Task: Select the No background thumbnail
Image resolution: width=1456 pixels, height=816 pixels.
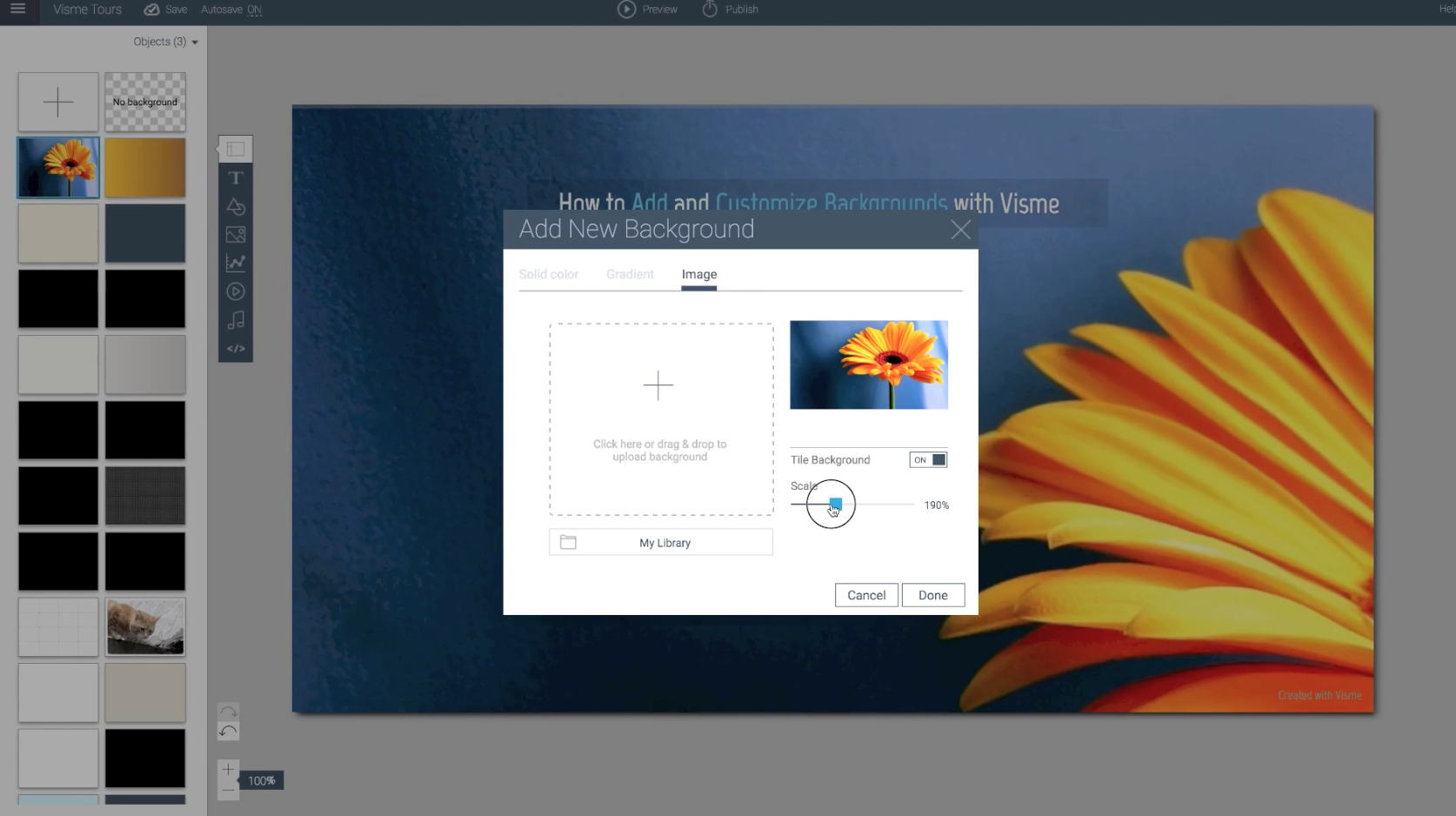Action: click(x=145, y=102)
